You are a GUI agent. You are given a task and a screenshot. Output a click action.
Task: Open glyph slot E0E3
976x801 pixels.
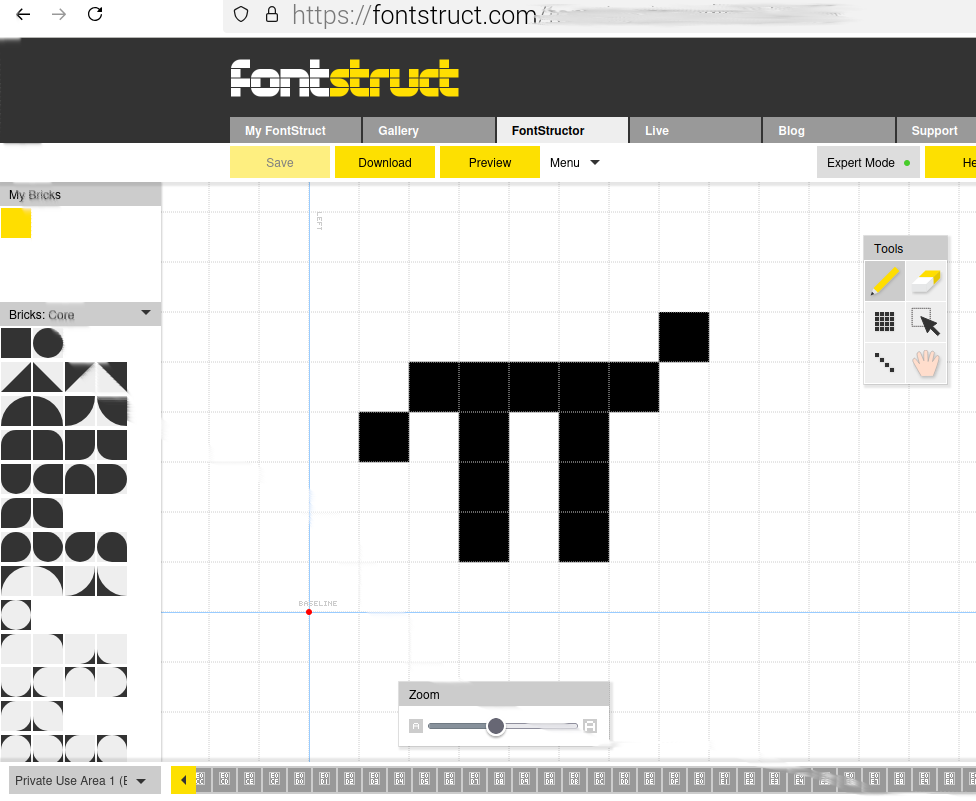pyautogui.click(x=774, y=779)
